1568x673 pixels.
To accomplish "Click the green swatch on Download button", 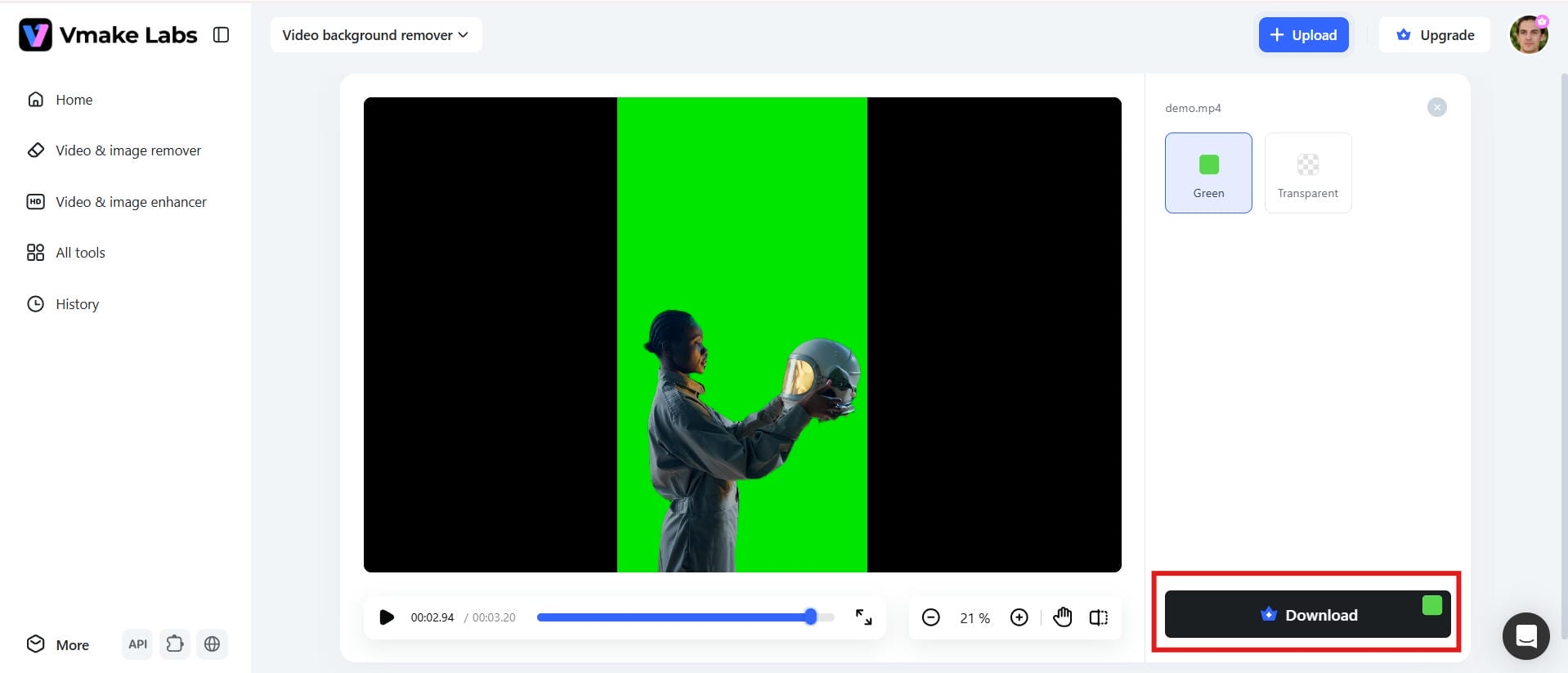I will coord(1432,605).
